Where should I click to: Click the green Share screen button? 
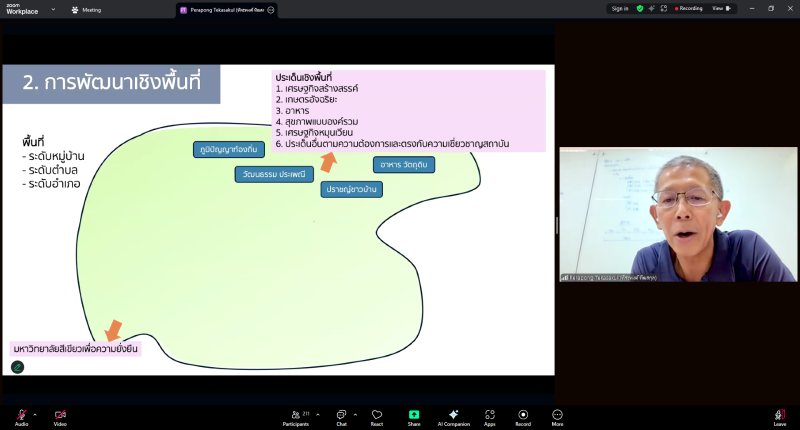(x=414, y=415)
